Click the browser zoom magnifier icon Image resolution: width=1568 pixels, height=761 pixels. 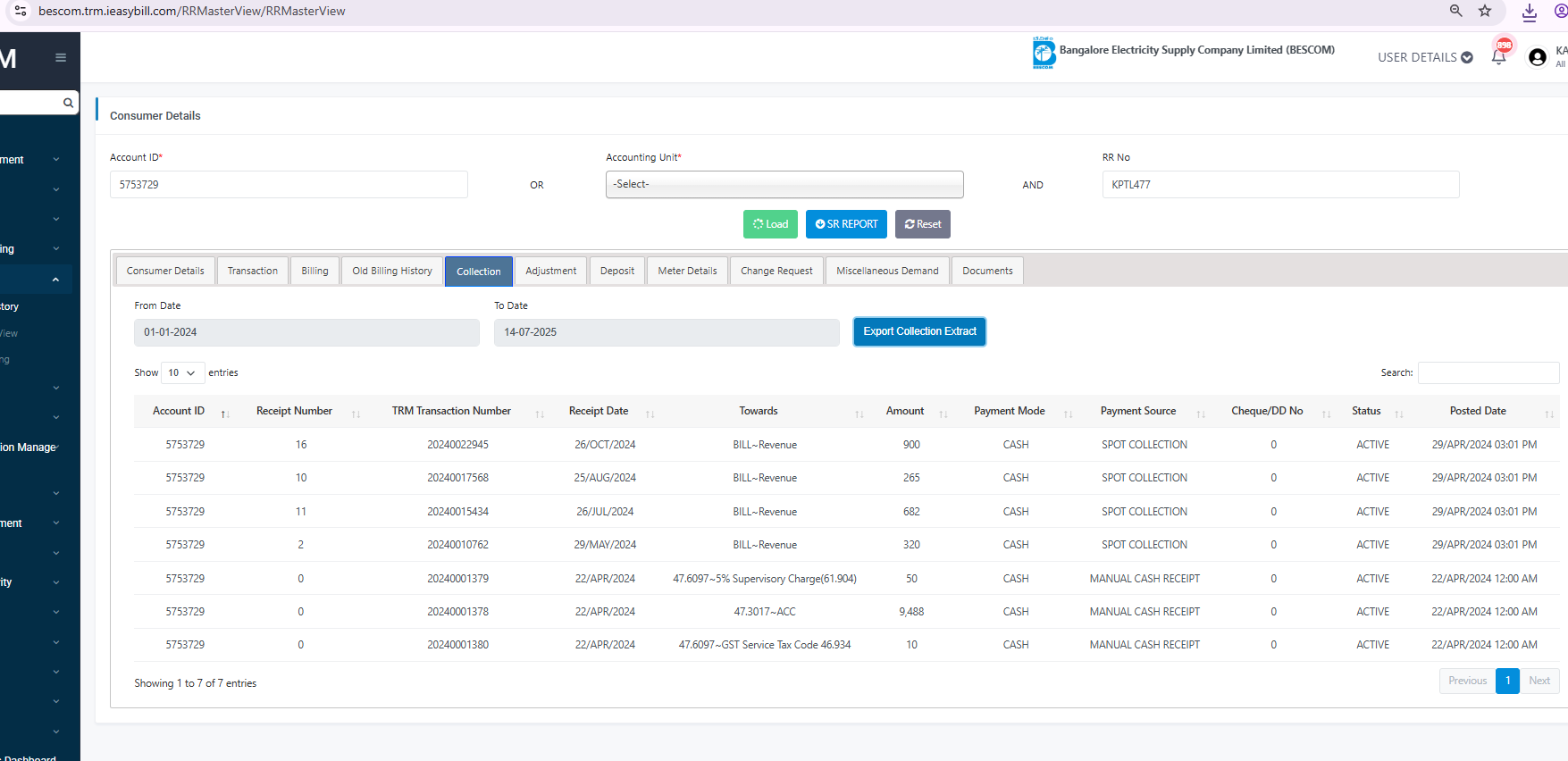coord(1456,11)
